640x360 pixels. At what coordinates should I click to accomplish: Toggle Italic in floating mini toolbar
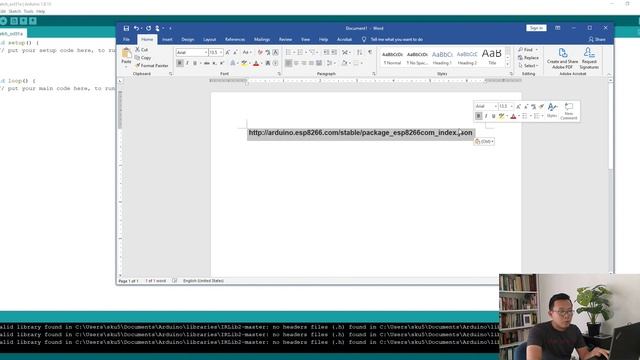coord(486,116)
